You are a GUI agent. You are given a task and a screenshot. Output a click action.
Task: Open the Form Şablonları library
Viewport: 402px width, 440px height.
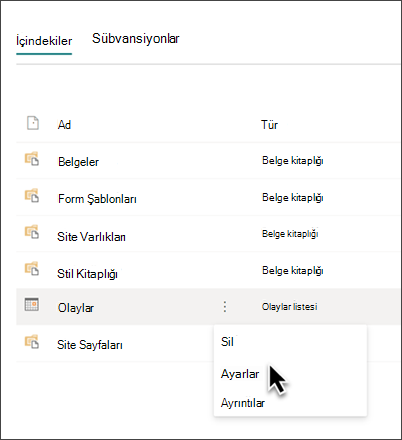point(97,199)
